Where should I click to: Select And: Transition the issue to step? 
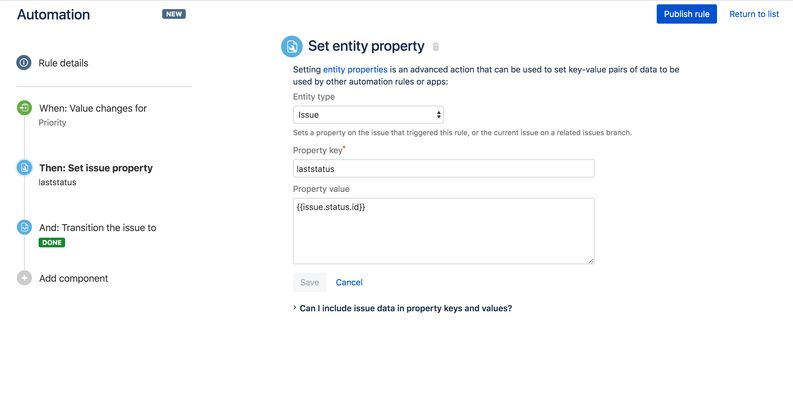pos(98,235)
